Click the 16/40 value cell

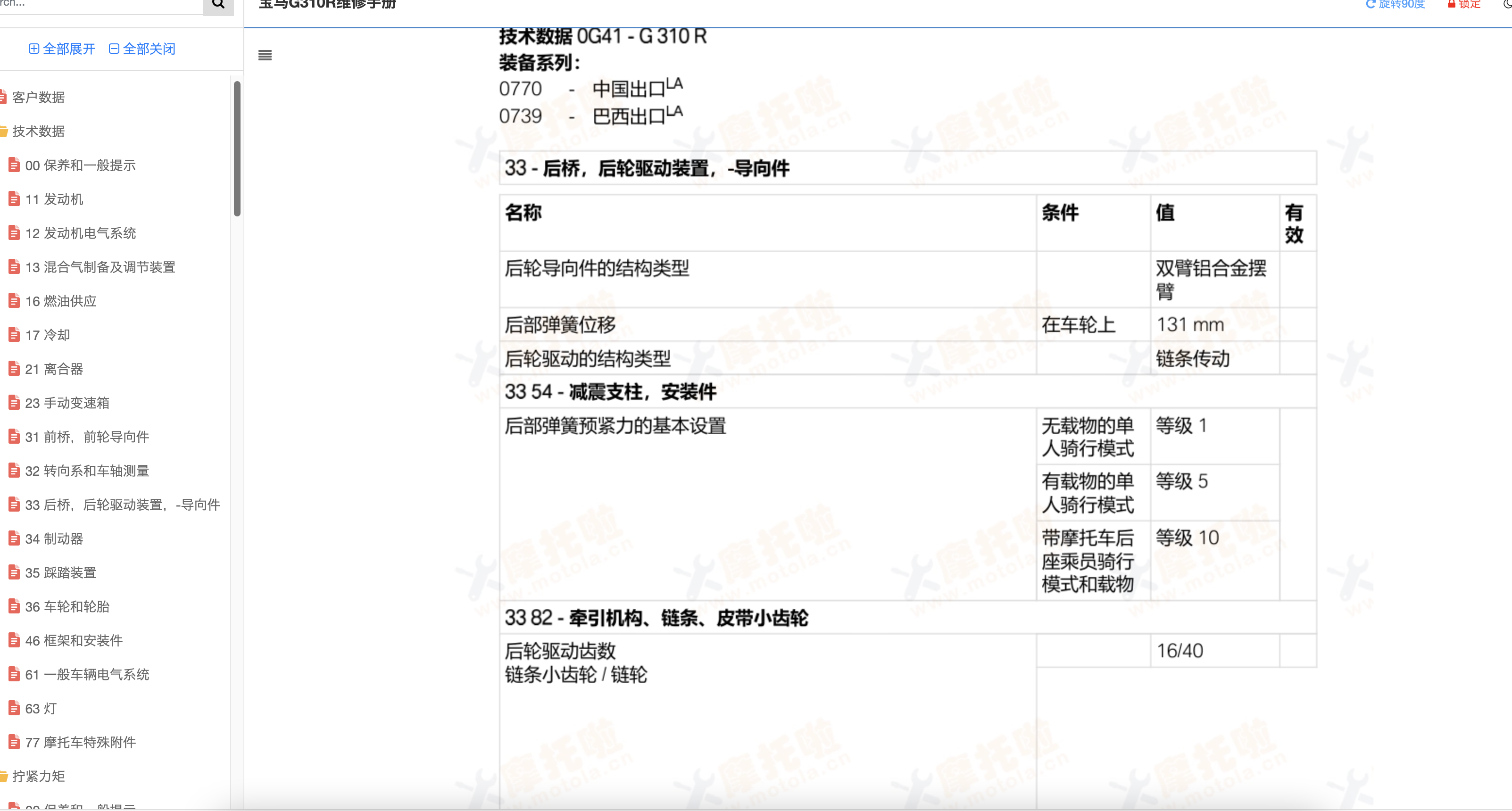click(1214, 650)
